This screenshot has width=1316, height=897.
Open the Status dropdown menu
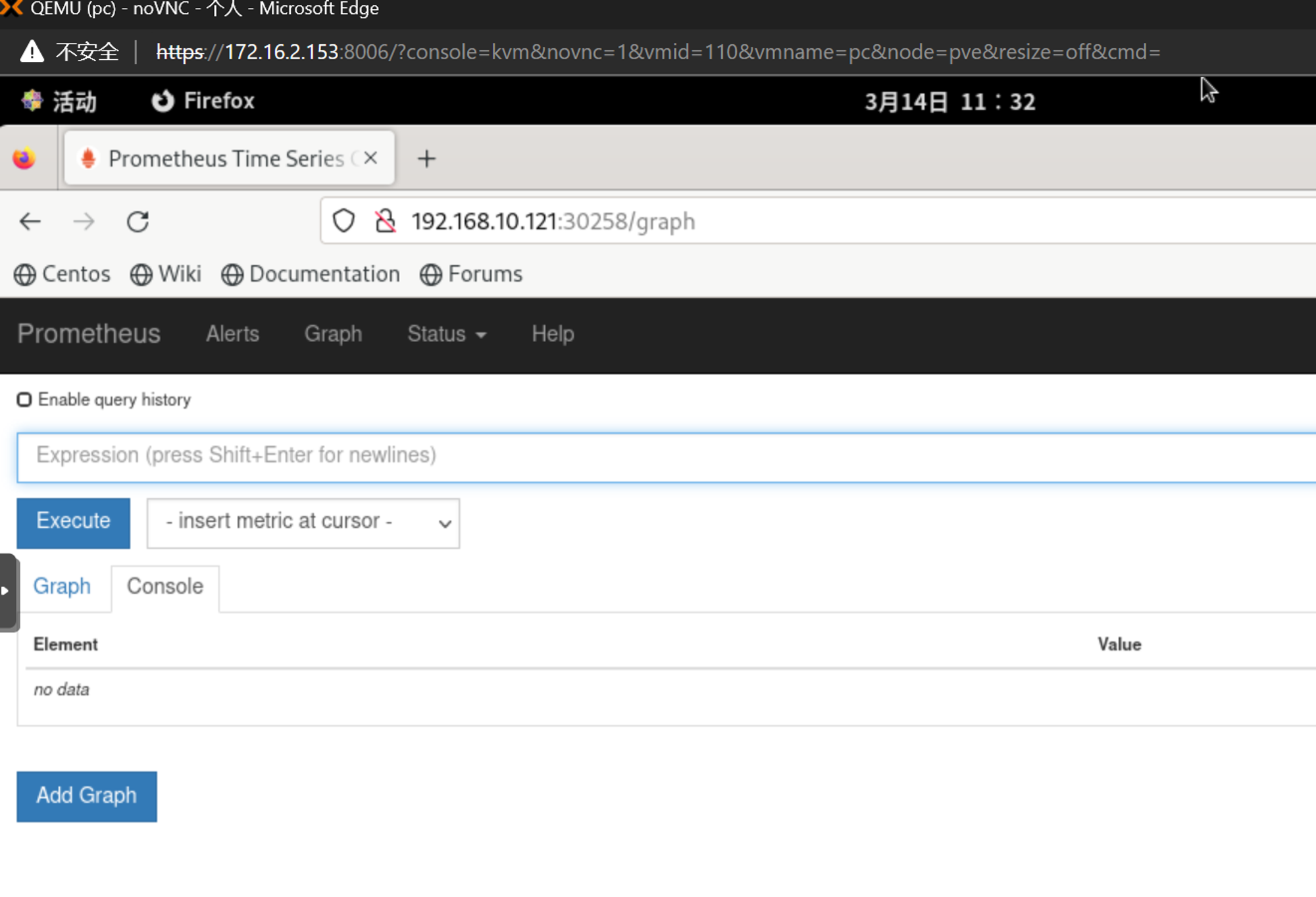pos(446,334)
